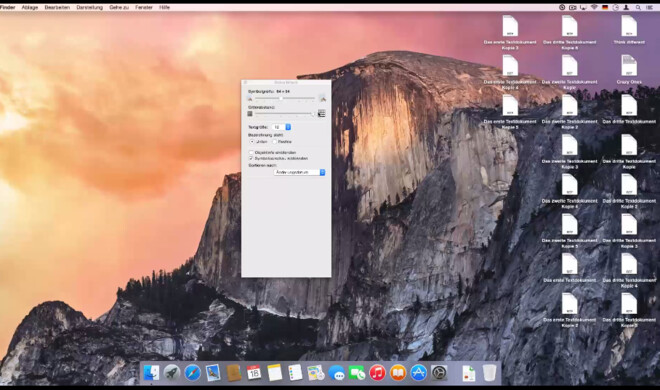Viewport: 660px width, 390px height.
Task: Click the Gitterabstand slider track
Action: click(285, 113)
